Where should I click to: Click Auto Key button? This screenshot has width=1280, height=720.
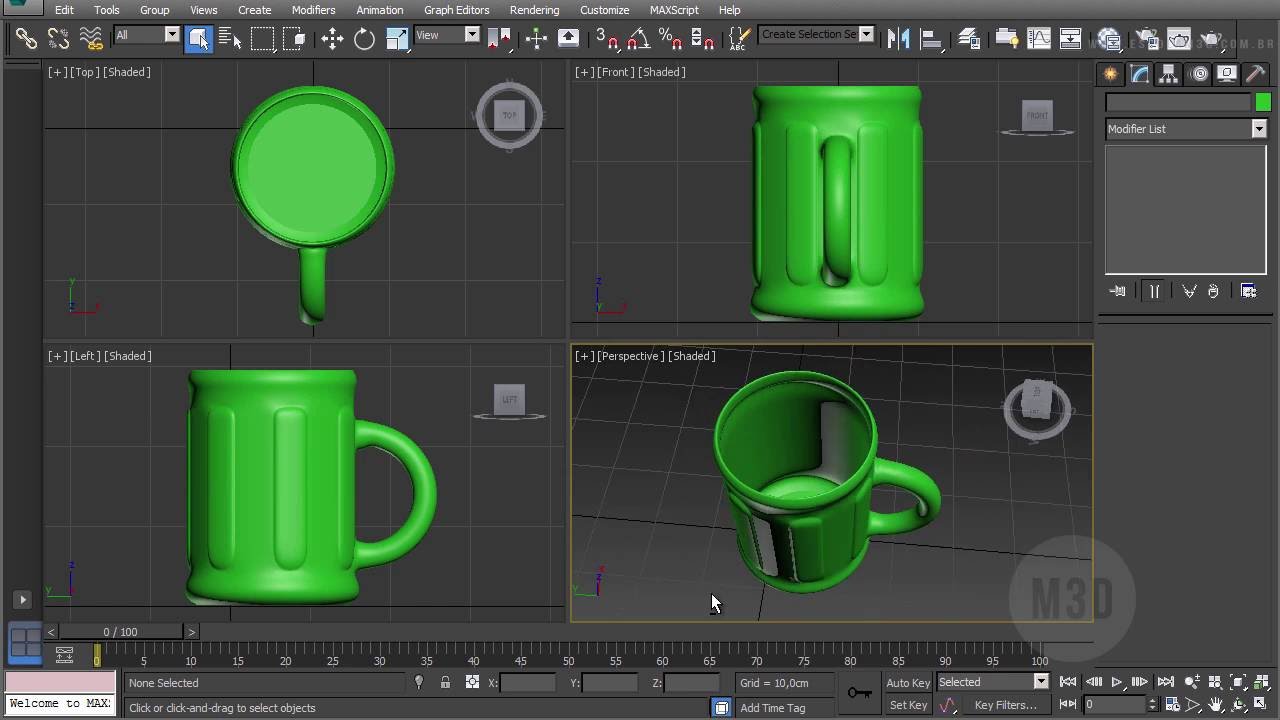[908, 683]
